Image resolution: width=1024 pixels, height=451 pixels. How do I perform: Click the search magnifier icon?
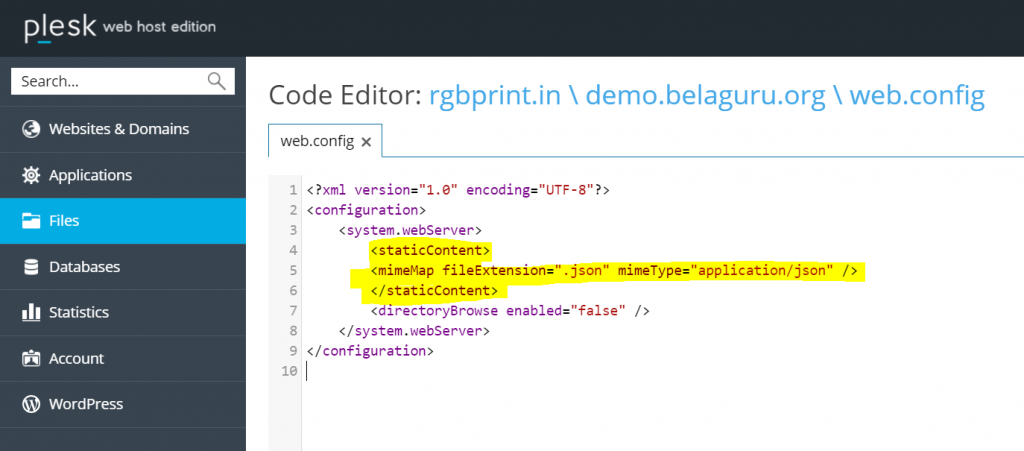coord(216,81)
